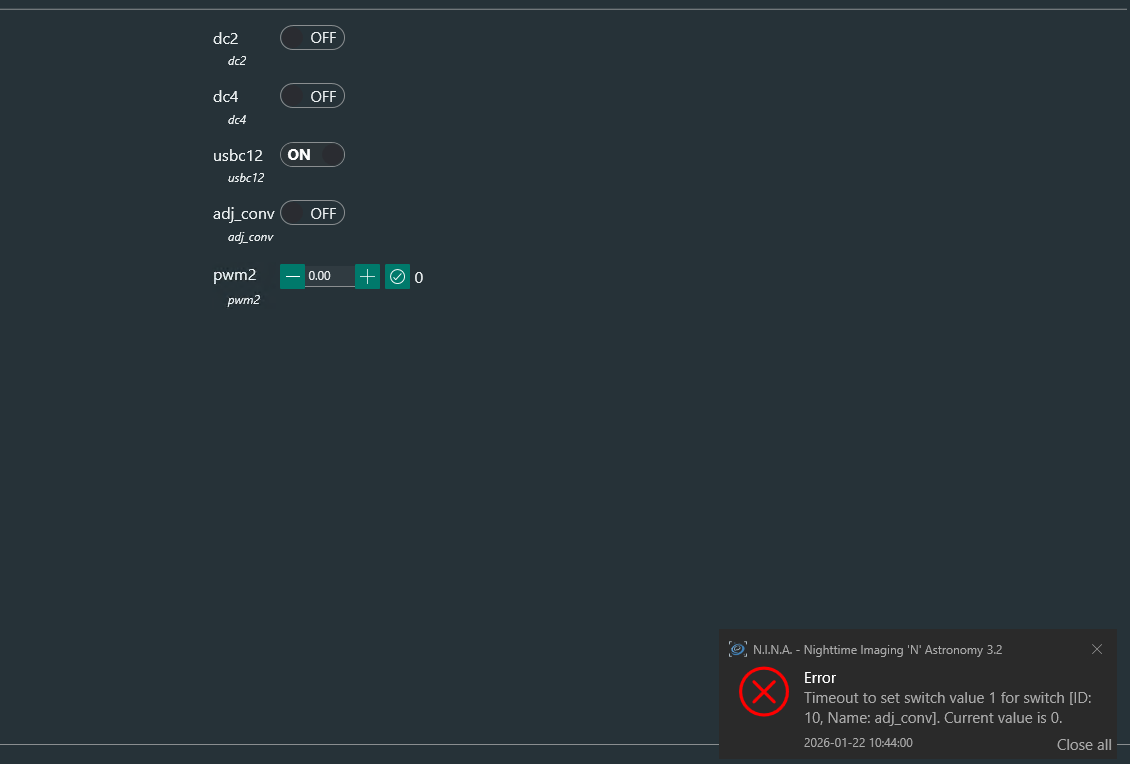Toggle the dc2 switch on
The image size is (1130, 764).
312,37
